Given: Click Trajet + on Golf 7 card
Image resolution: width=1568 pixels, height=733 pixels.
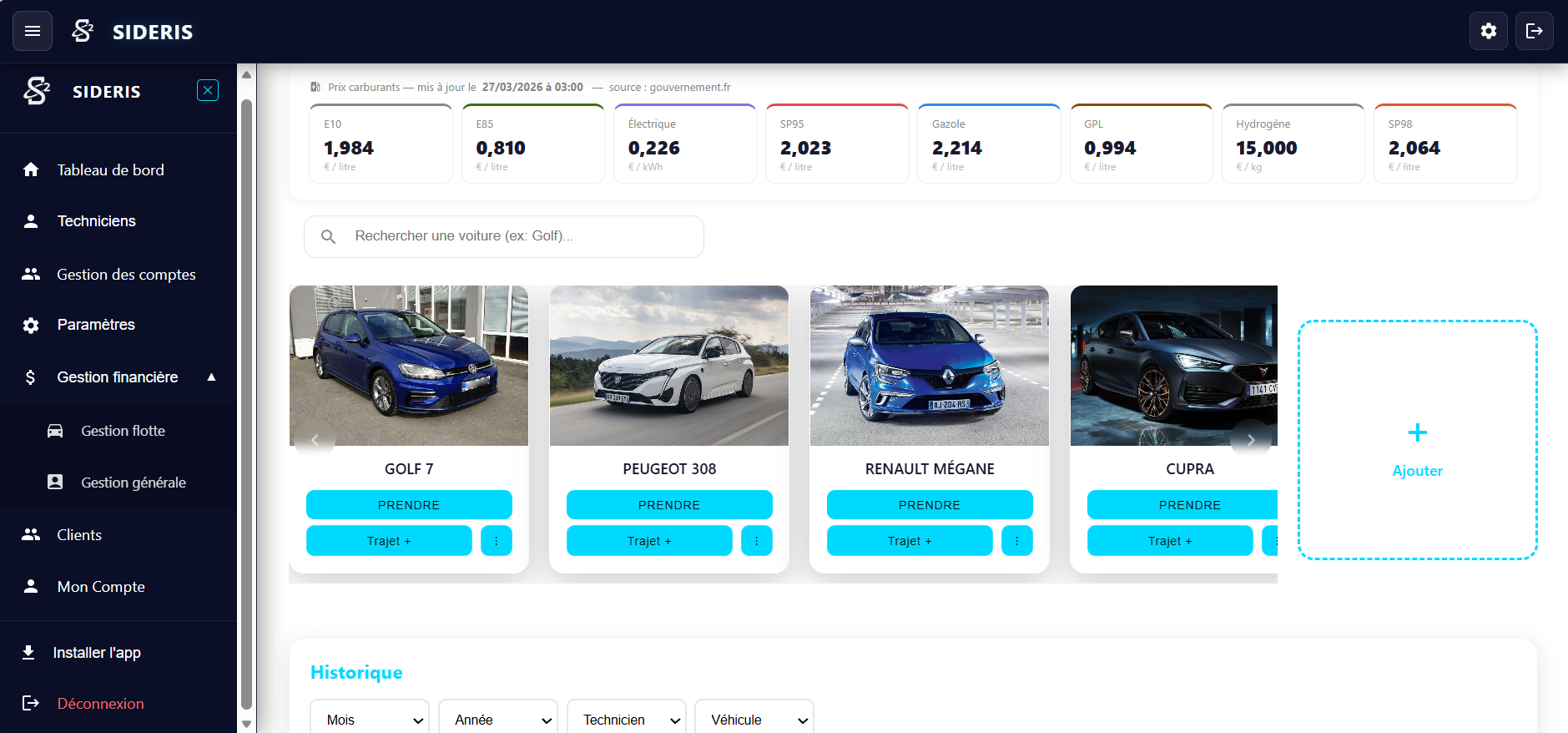Looking at the screenshot, I should [x=389, y=540].
